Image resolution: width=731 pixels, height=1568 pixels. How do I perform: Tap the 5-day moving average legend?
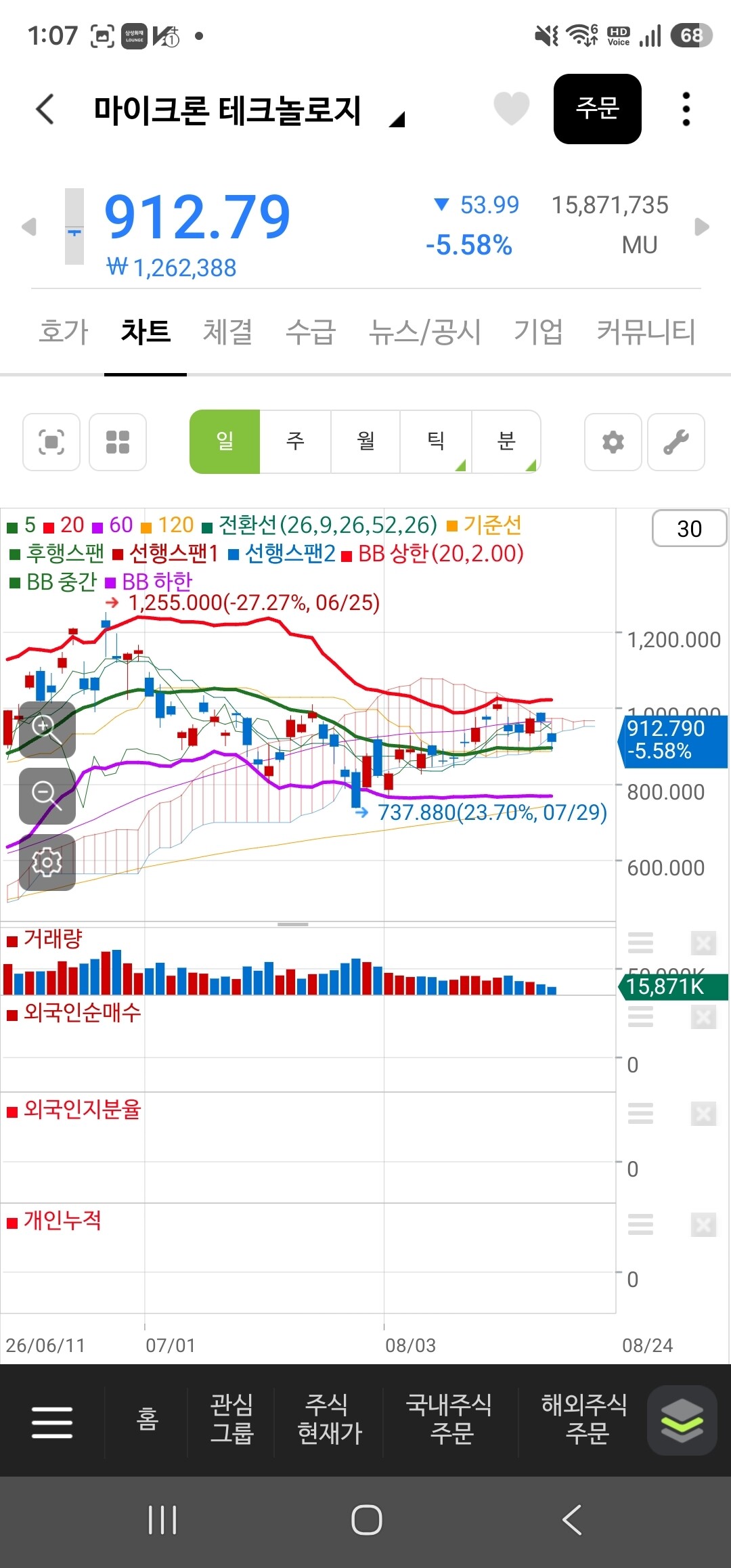[x=22, y=525]
